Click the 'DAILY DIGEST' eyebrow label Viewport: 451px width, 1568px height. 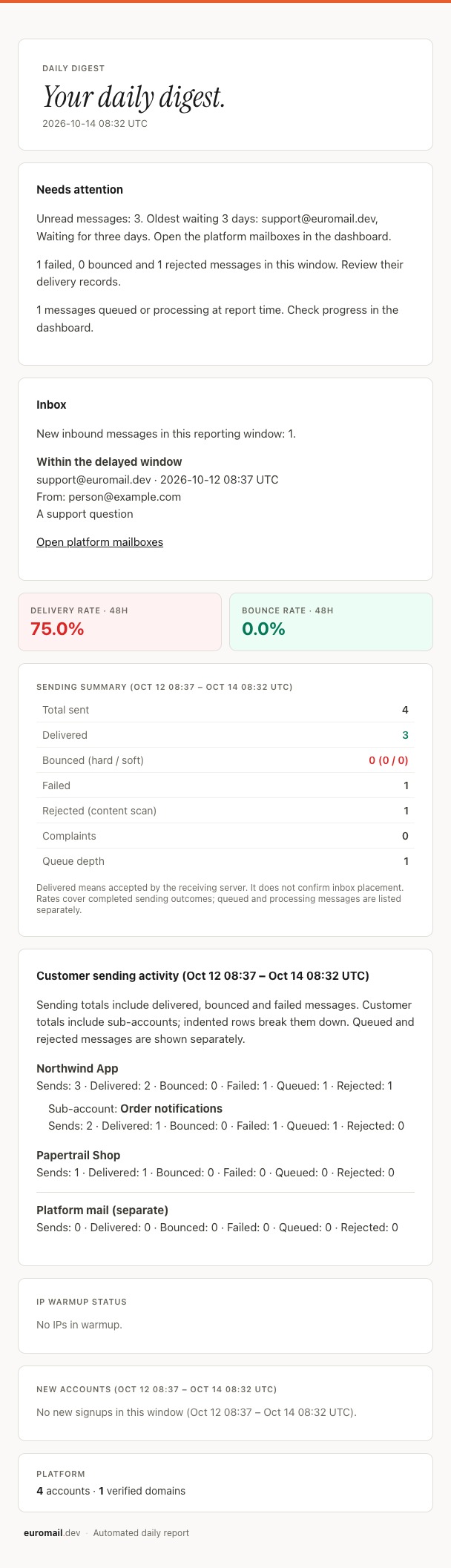[73, 68]
